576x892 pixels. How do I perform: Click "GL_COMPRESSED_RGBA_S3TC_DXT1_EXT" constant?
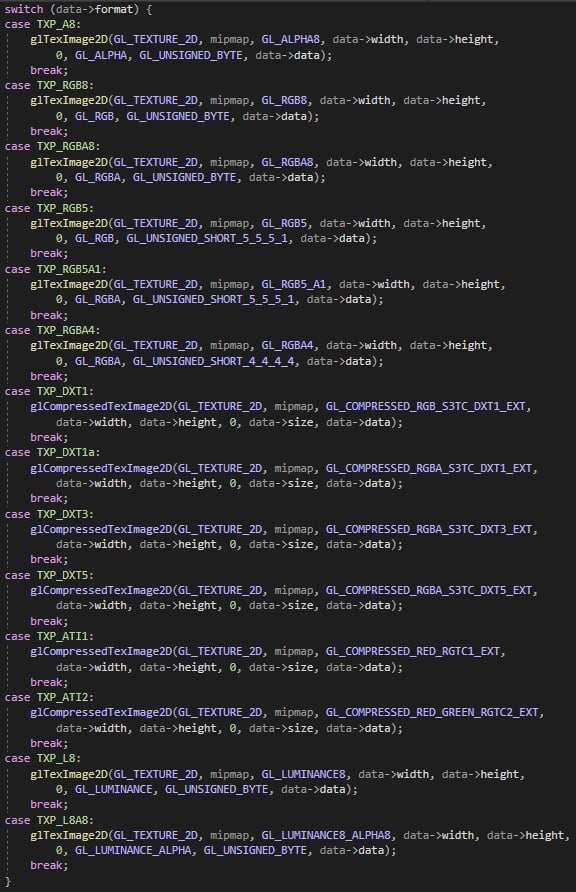coord(429,468)
